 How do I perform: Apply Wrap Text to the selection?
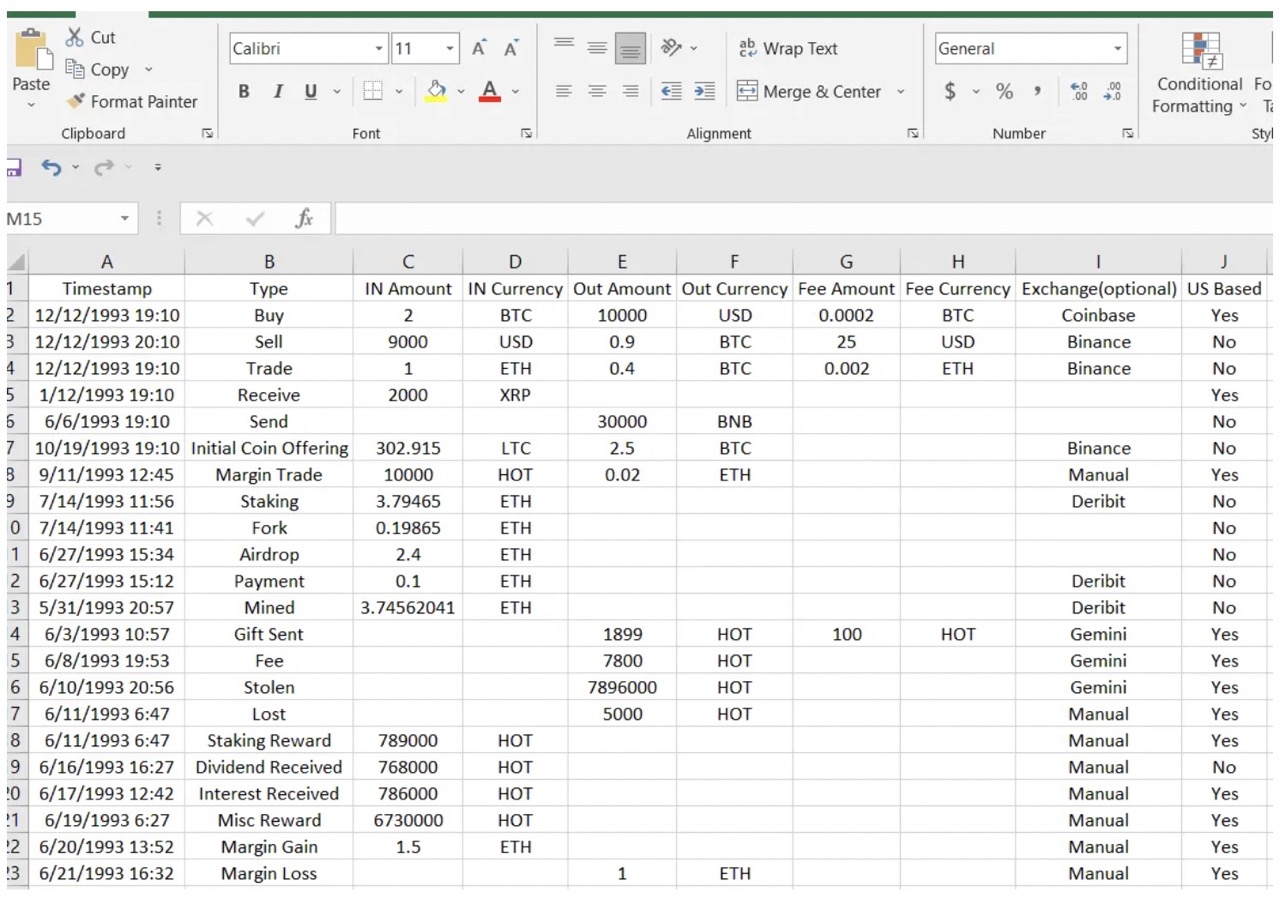click(789, 48)
